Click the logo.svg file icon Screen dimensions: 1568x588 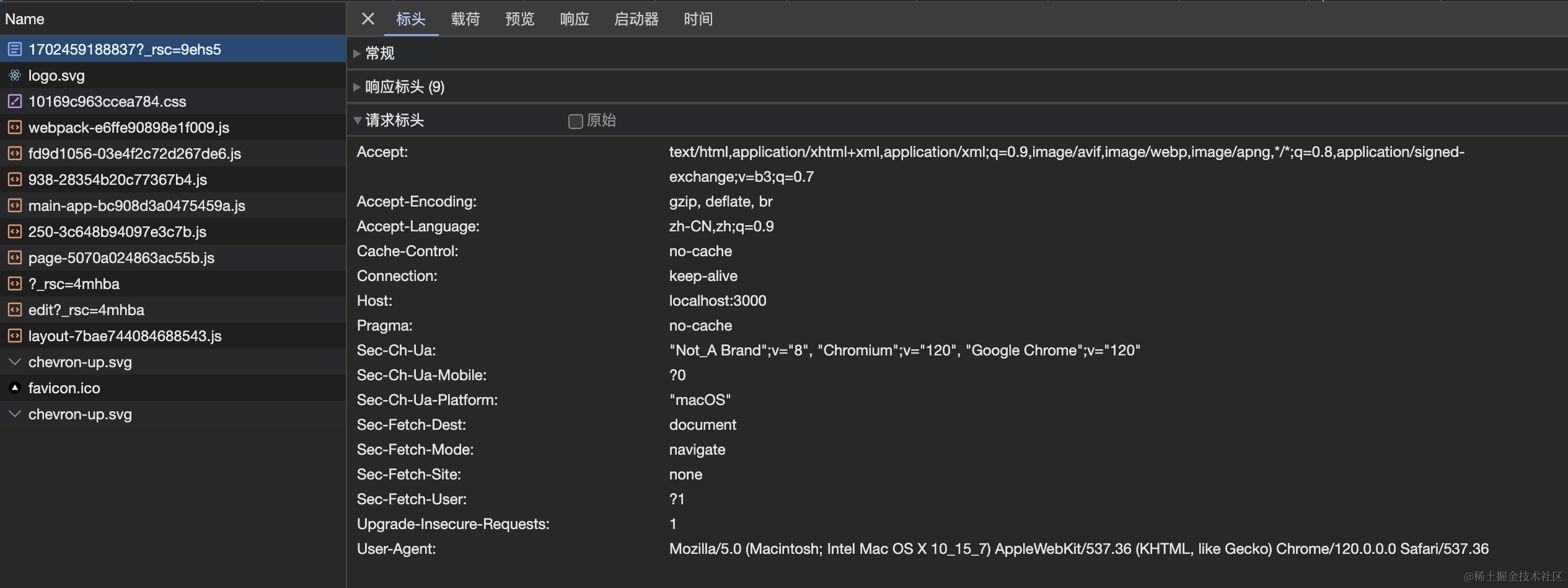[15, 76]
